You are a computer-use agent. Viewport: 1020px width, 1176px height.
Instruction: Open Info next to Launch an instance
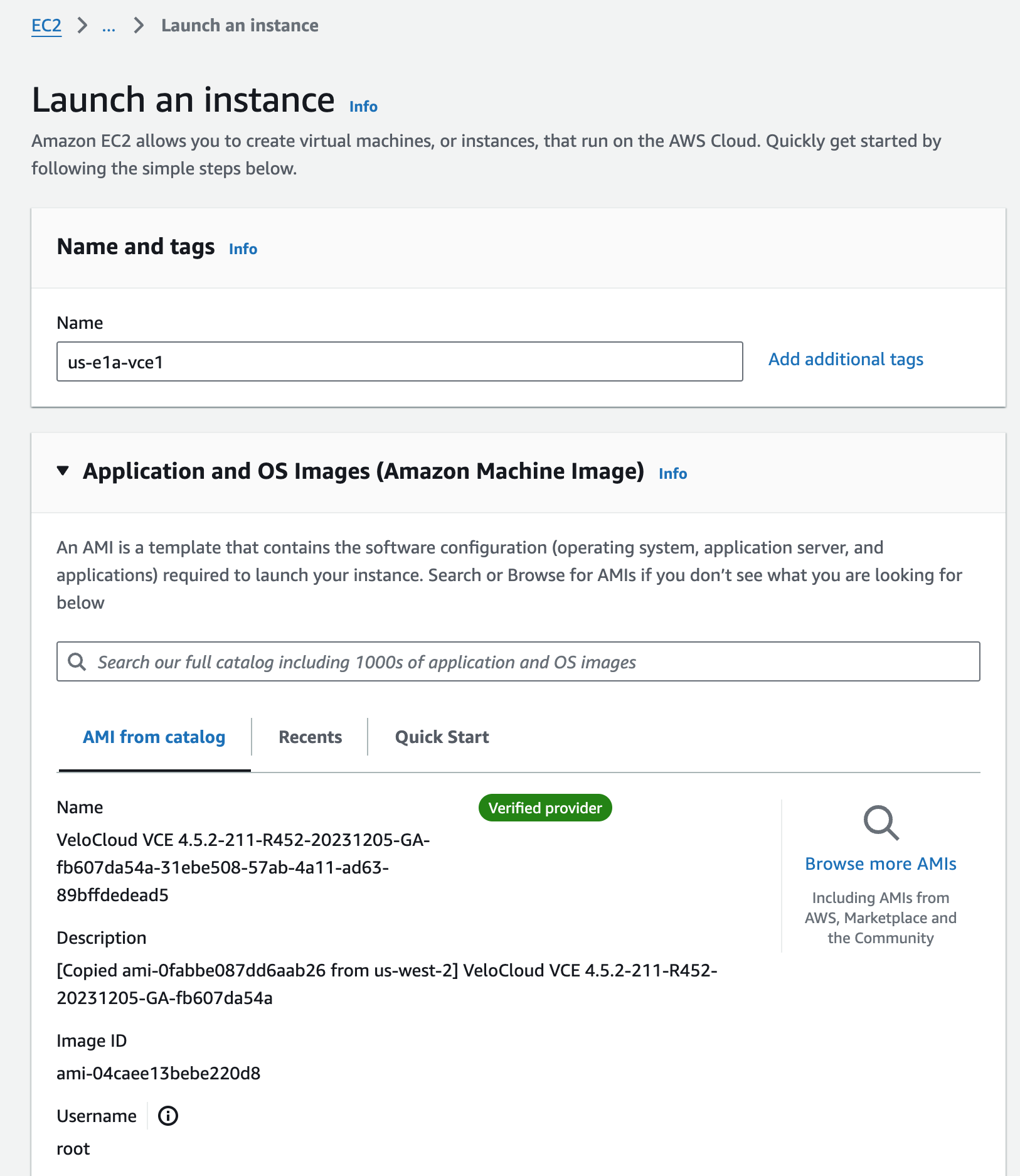pos(363,107)
